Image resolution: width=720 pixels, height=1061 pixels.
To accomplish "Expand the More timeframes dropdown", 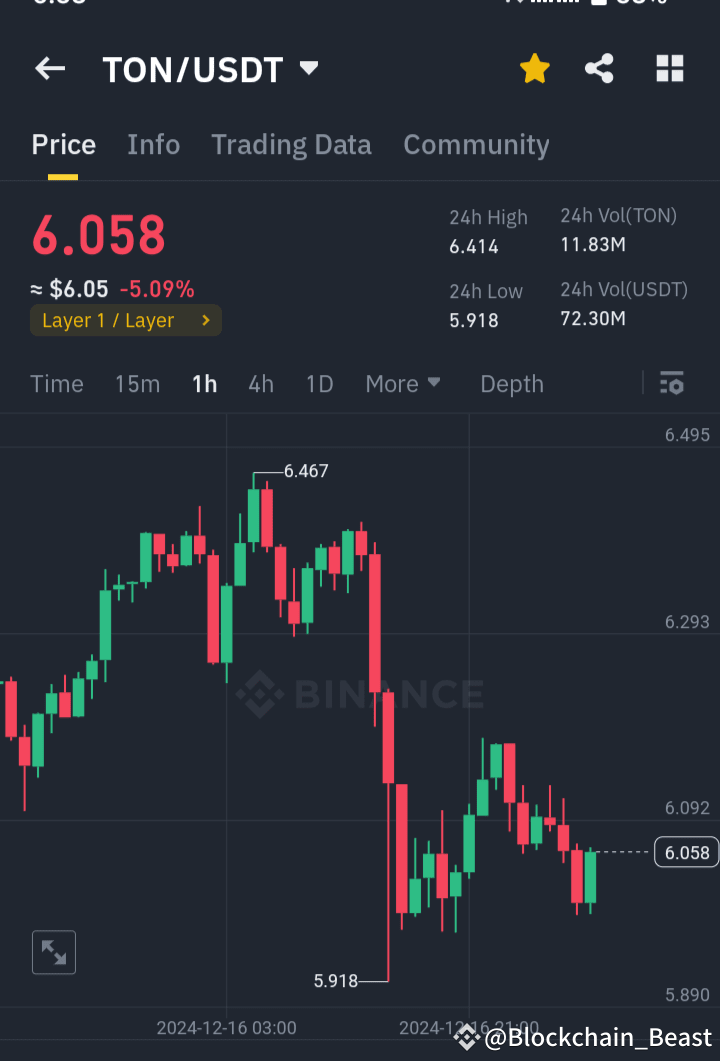I will tap(403, 383).
